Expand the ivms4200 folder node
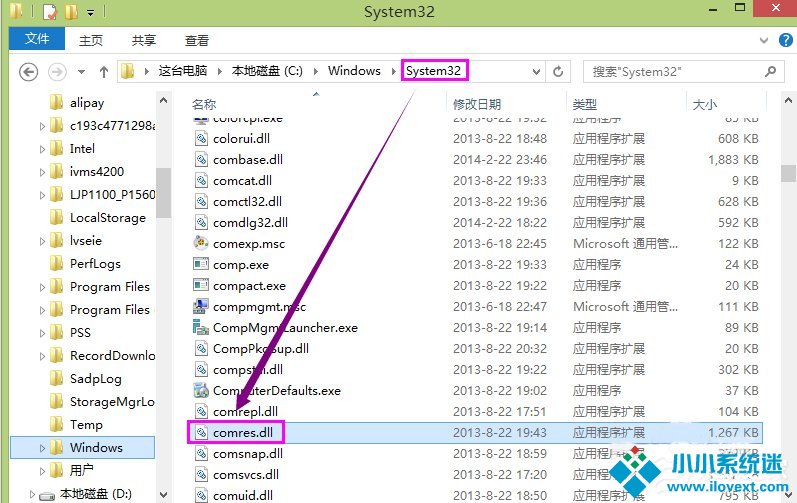Image resolution: width=797 pixels, height=503 pixels. 43,172
